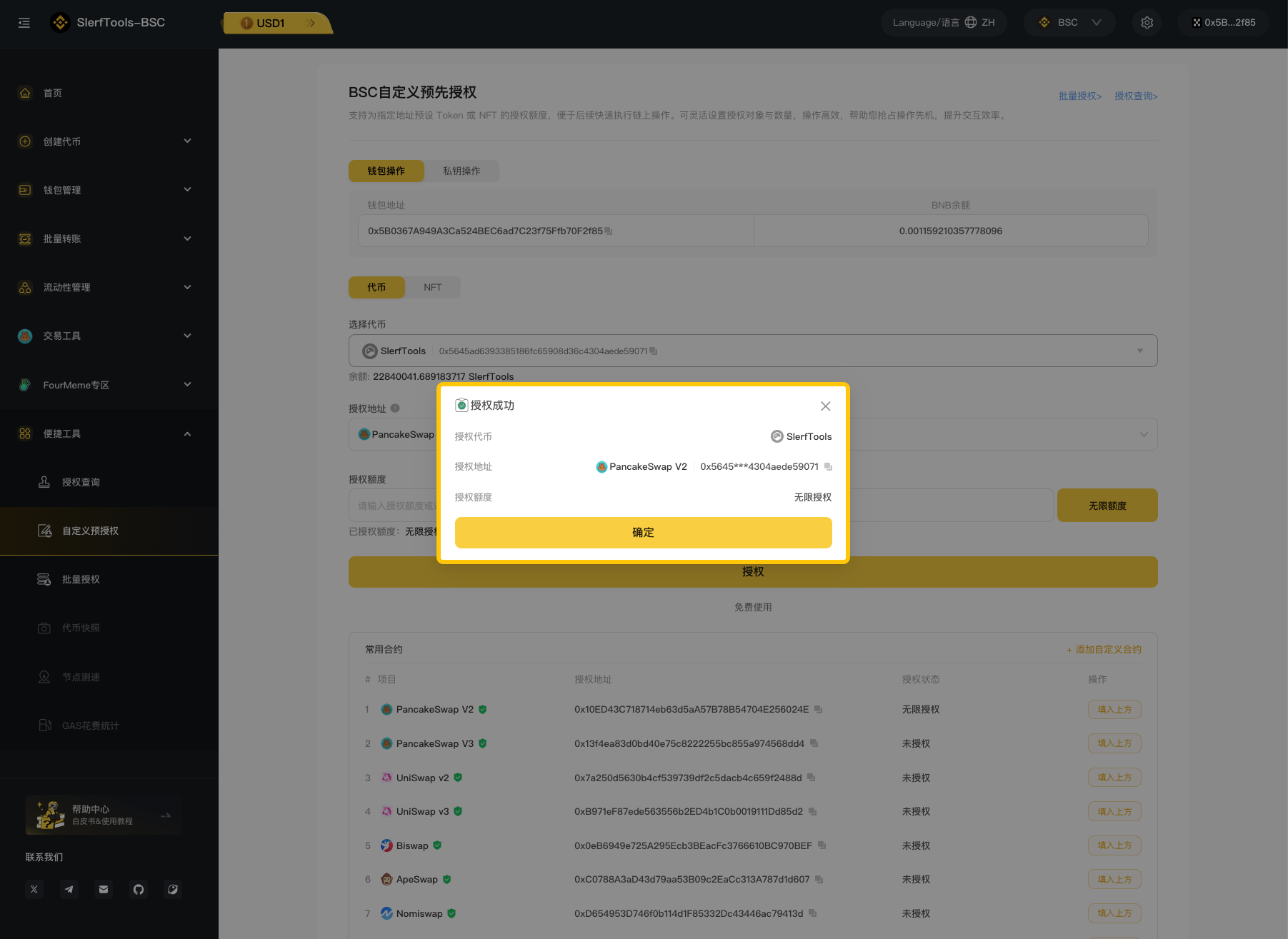
Task: Click the add custom contract link
Action: [1104, 650]
